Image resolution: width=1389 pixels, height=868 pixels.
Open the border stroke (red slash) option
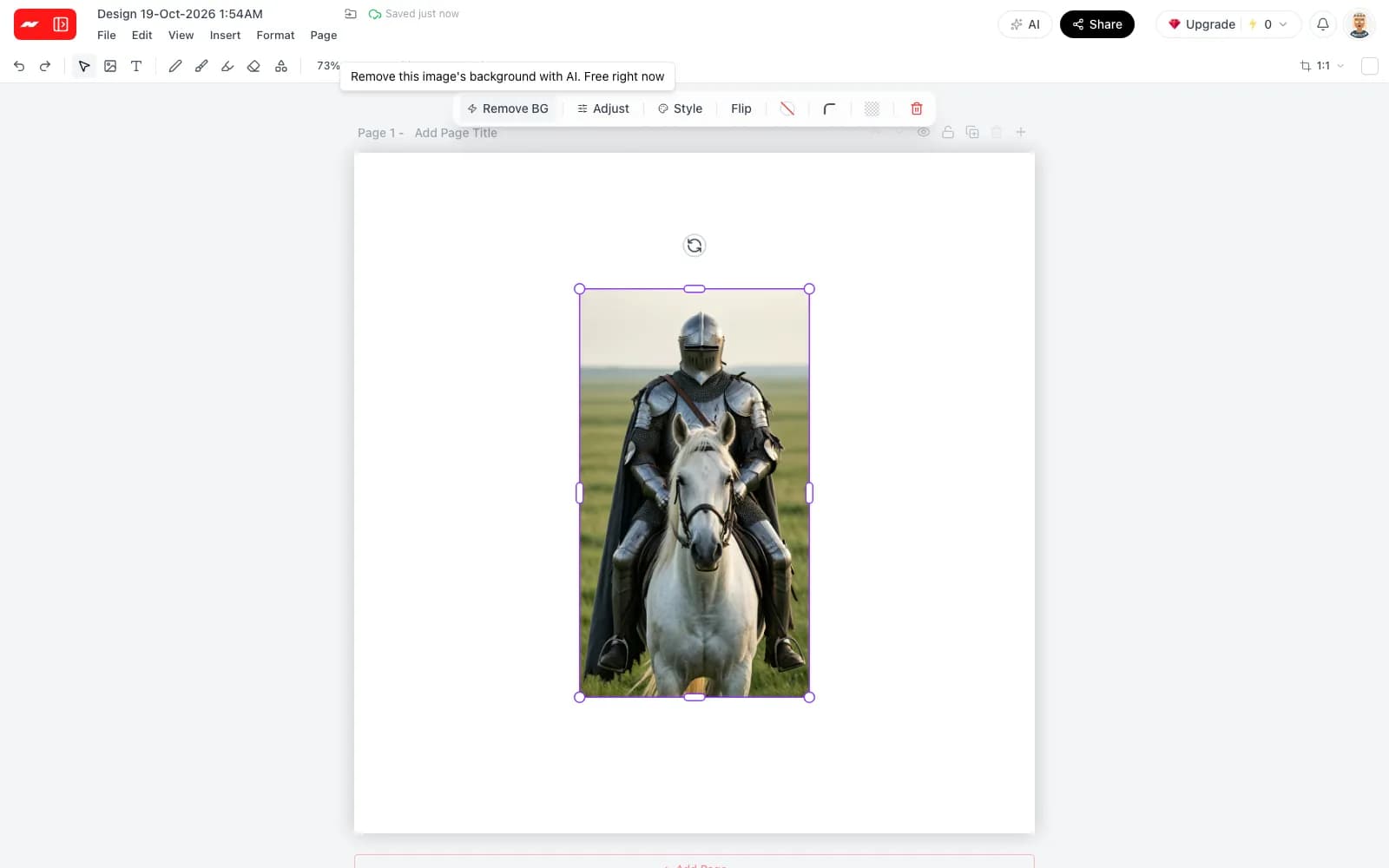(787, 108)
